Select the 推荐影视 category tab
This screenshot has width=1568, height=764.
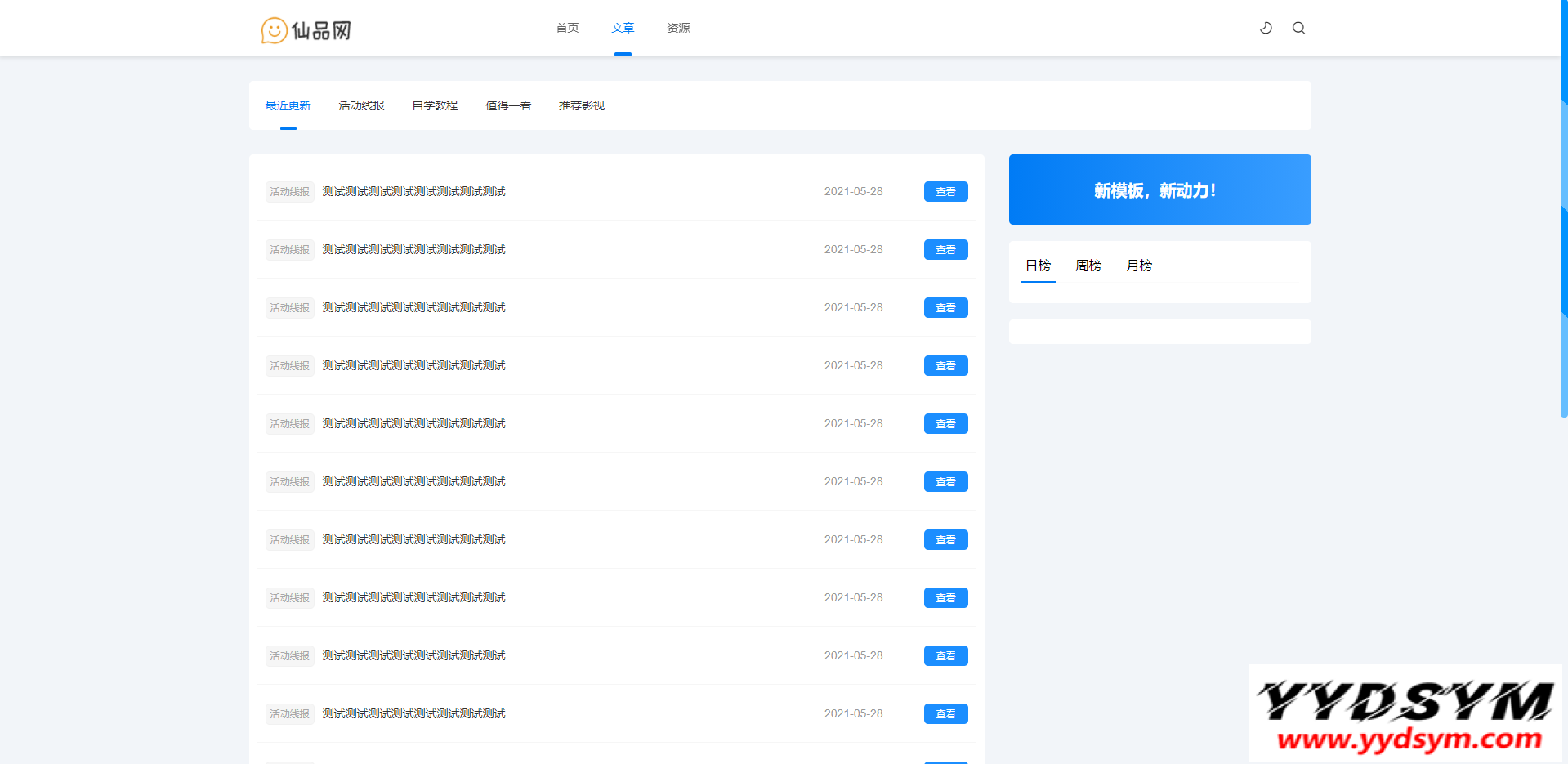[x=582, y=105]
